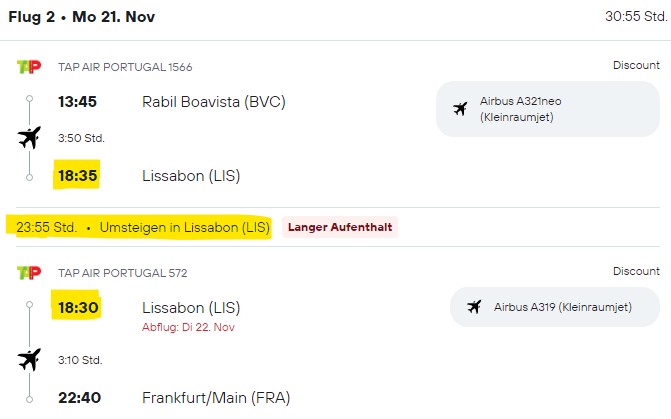Click the Umsteigen in Lissabon (LIS) layover text
The height and width of the screenshot is (419, 671).
[184, 227]
